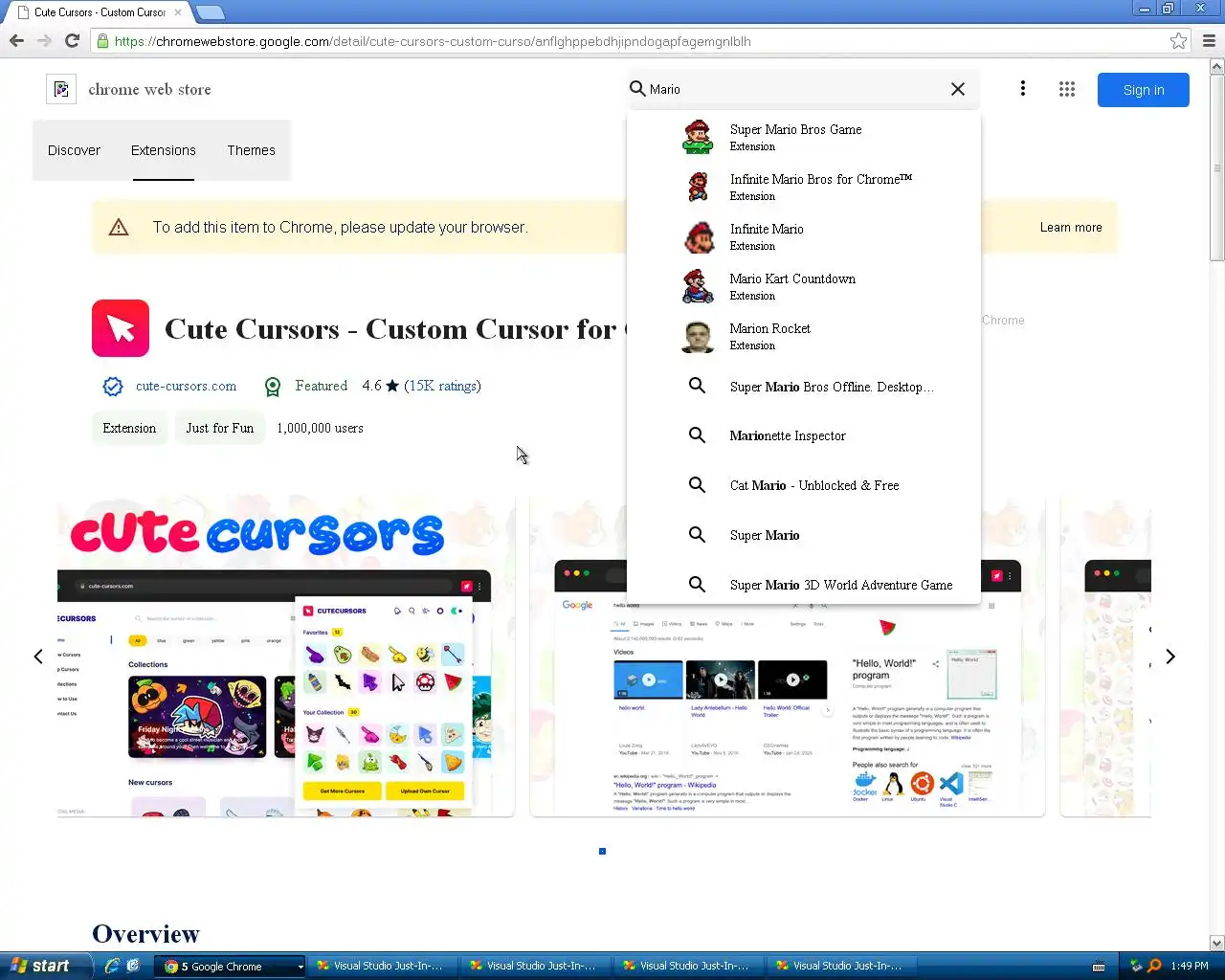This screenshot has height=980, width=1225.
Task: Bookmark this page with star icon
Action: (1178, 40)
